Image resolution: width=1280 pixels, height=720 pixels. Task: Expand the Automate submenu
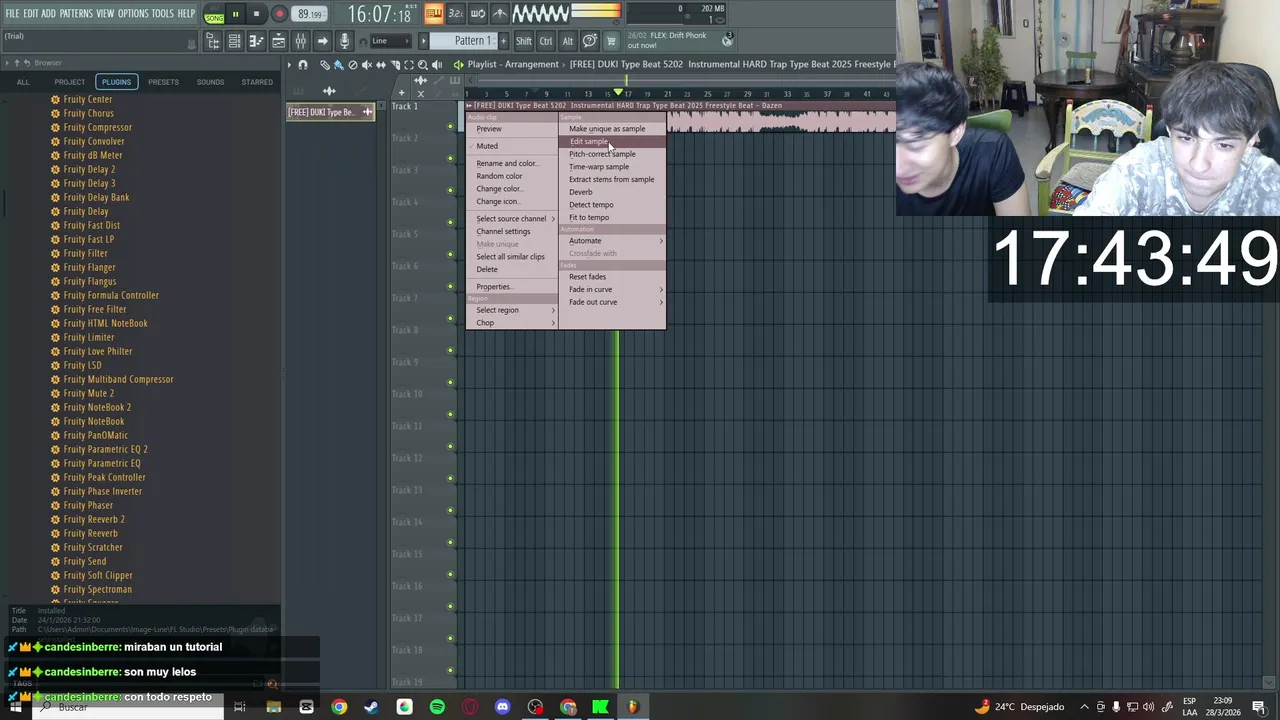(612, 241)
